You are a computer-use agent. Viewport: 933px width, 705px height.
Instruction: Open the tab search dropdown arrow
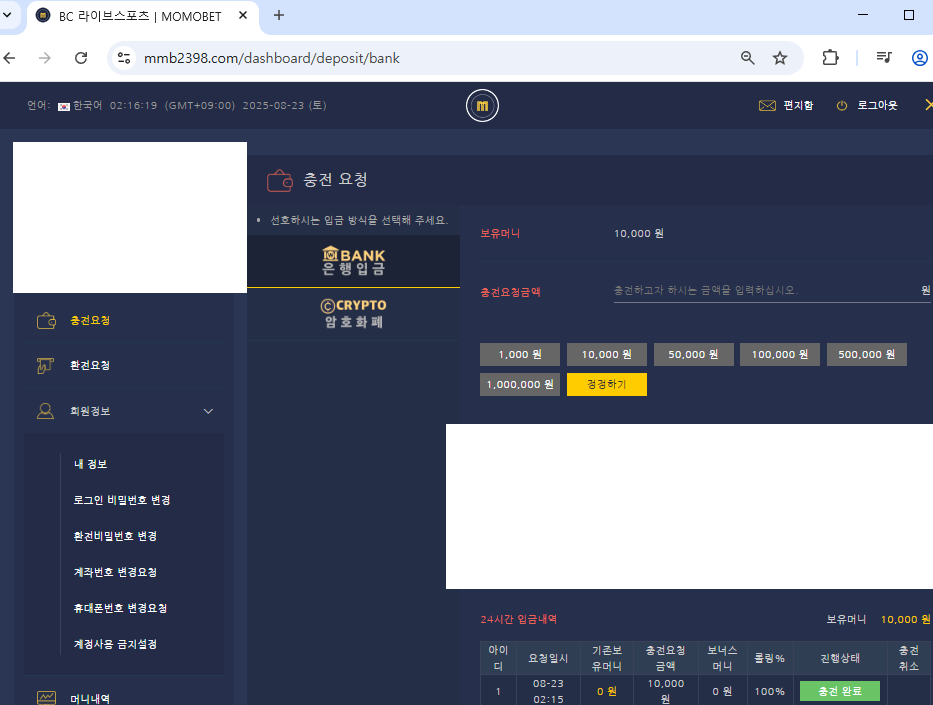8,15
